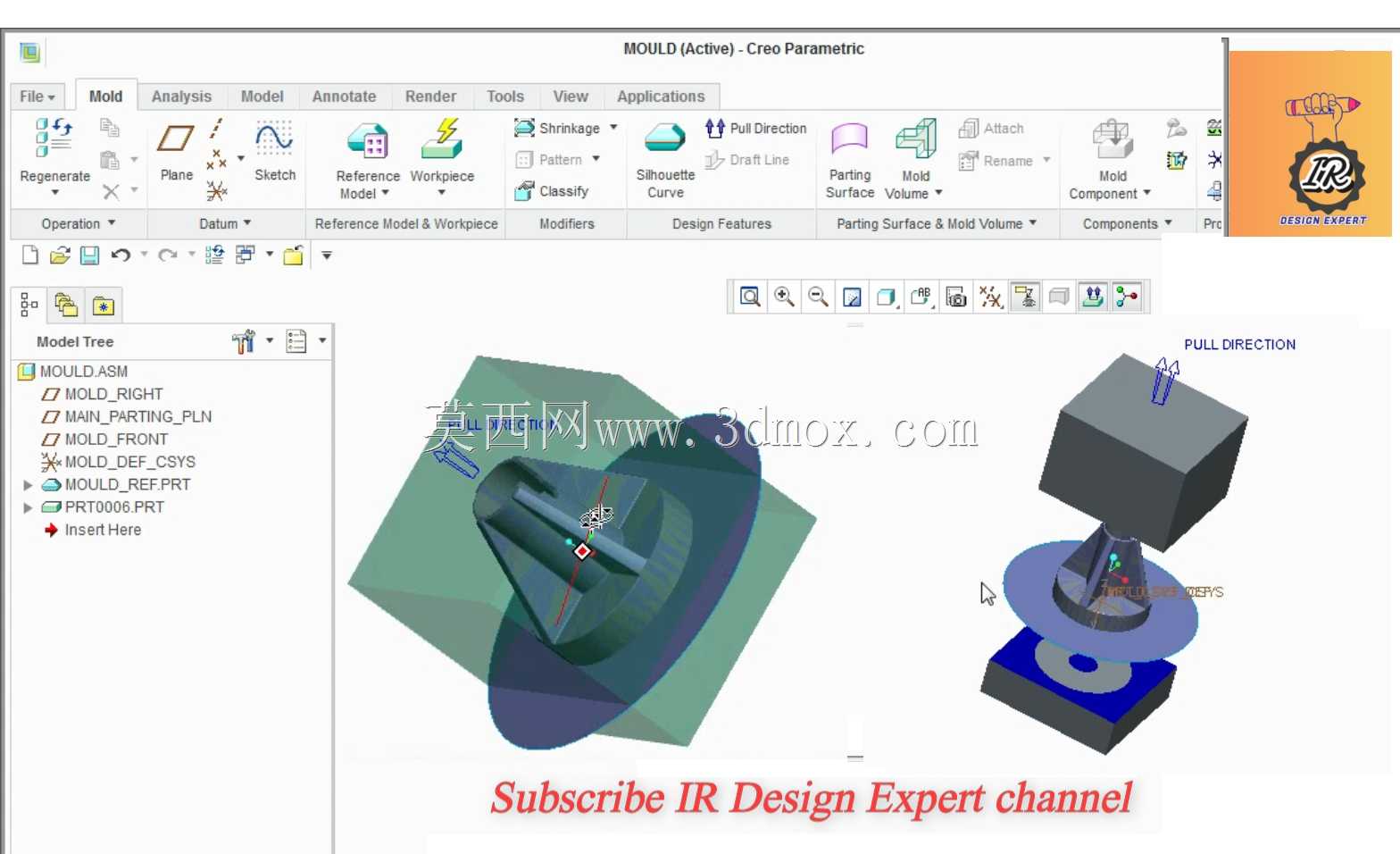Click the Mold Volume icon
This screenshot has width=1400, height=854.
915,140
